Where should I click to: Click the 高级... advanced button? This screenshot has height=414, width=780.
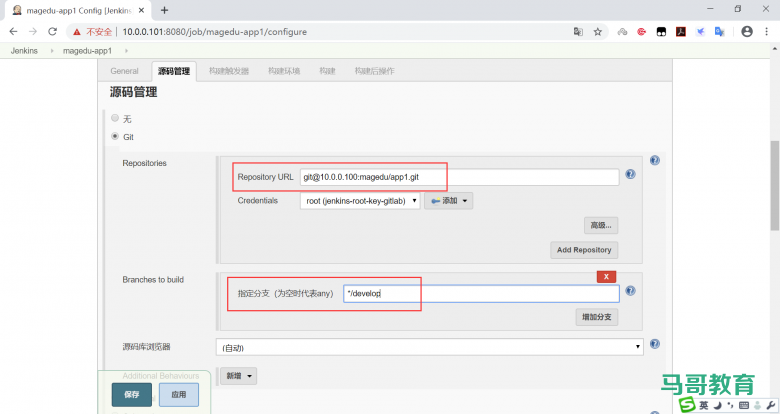(x=601, y=225)
